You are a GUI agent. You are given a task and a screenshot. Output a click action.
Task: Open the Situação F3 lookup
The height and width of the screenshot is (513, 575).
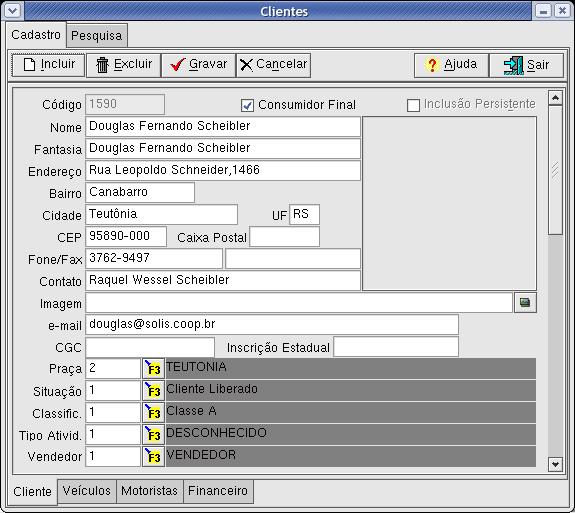tap(153, 391)
